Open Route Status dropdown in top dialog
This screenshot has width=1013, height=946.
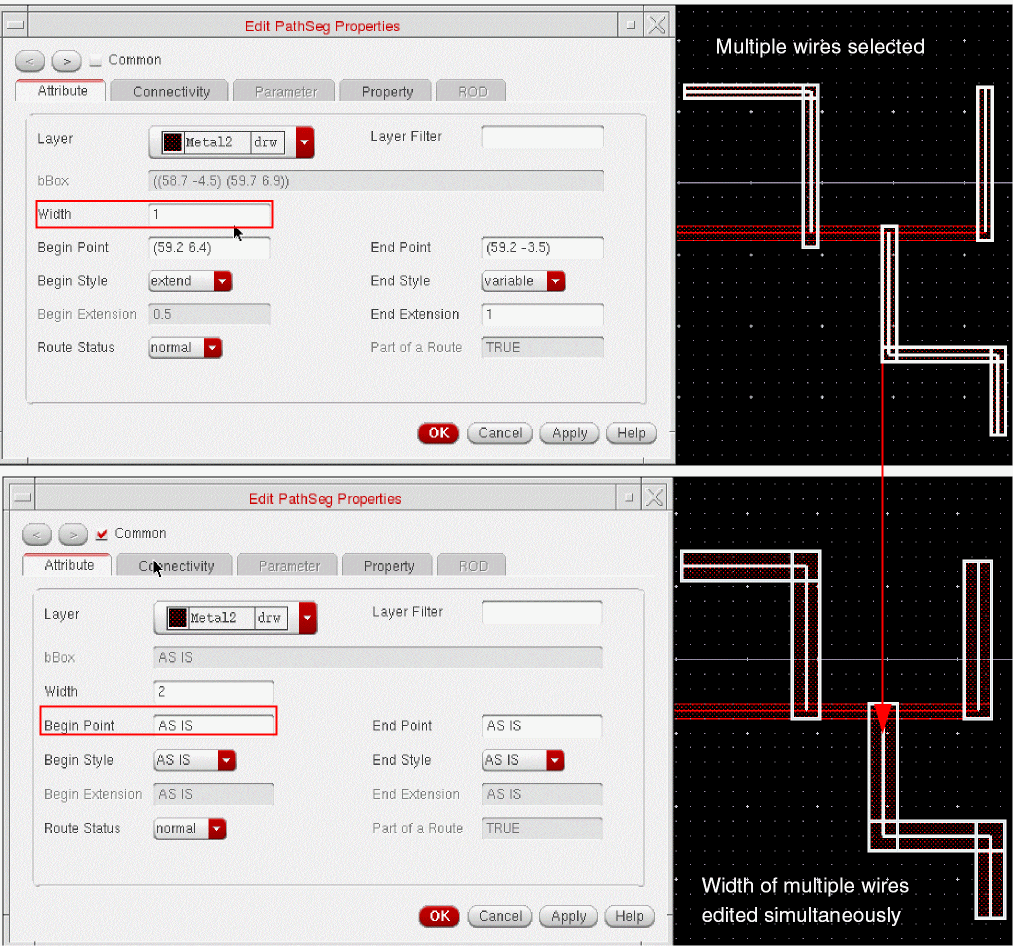(x=213, y=348)
